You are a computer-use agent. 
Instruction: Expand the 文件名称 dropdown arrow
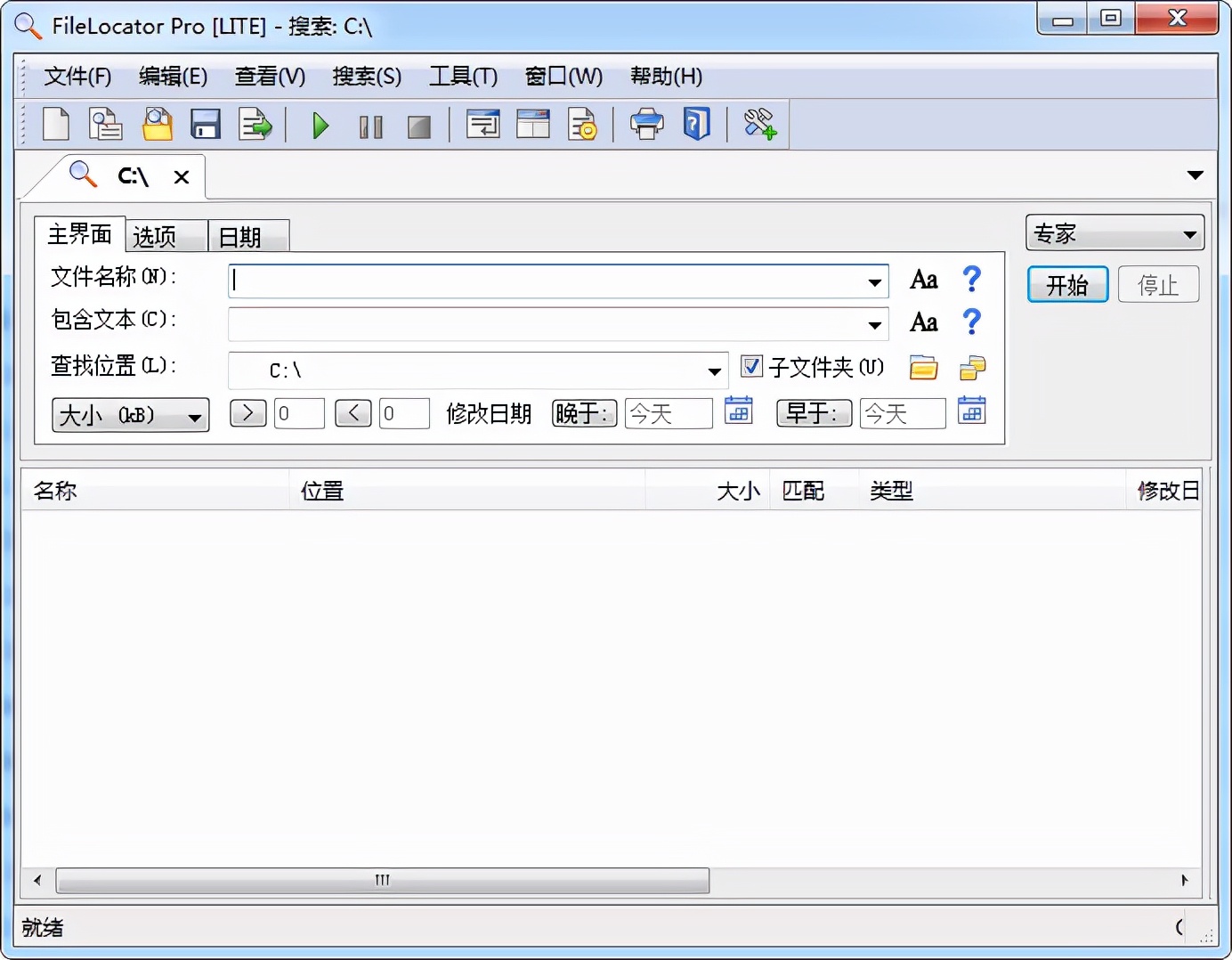tap(875, 282)
